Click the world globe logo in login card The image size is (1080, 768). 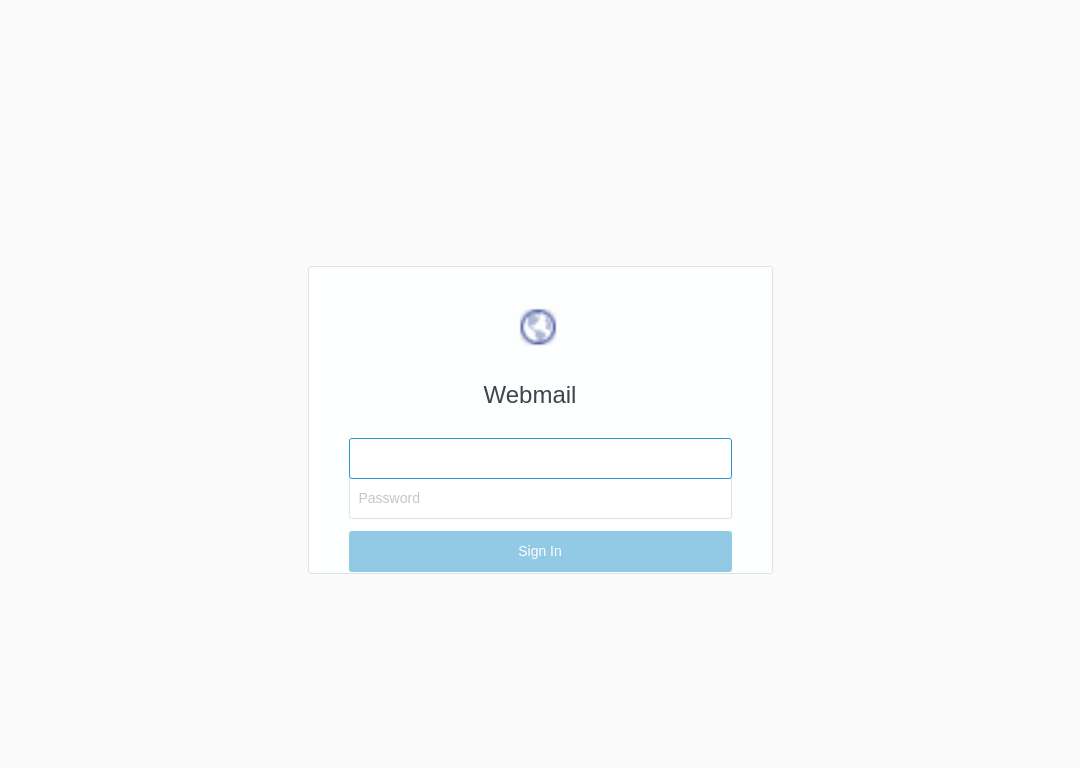pos(538,326)
